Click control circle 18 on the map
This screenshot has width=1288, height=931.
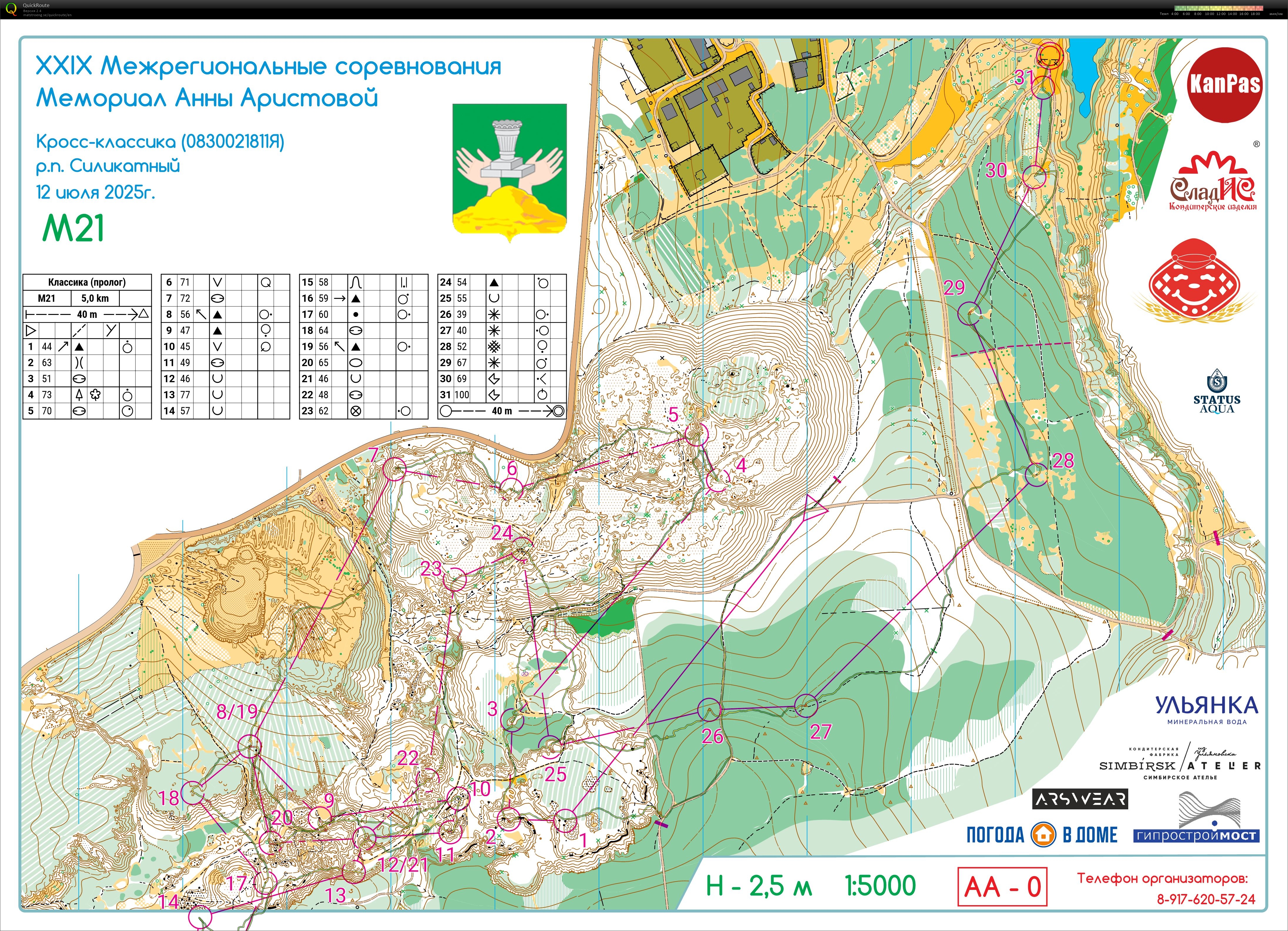click(x=193, y=793)
